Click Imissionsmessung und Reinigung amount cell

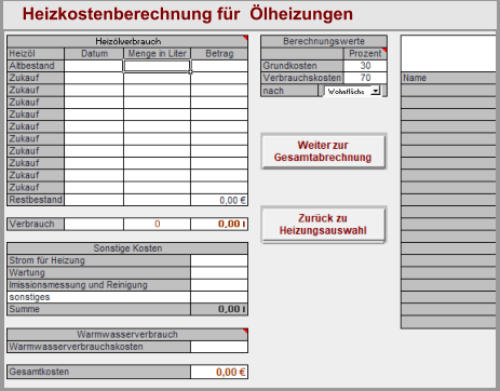219,285
